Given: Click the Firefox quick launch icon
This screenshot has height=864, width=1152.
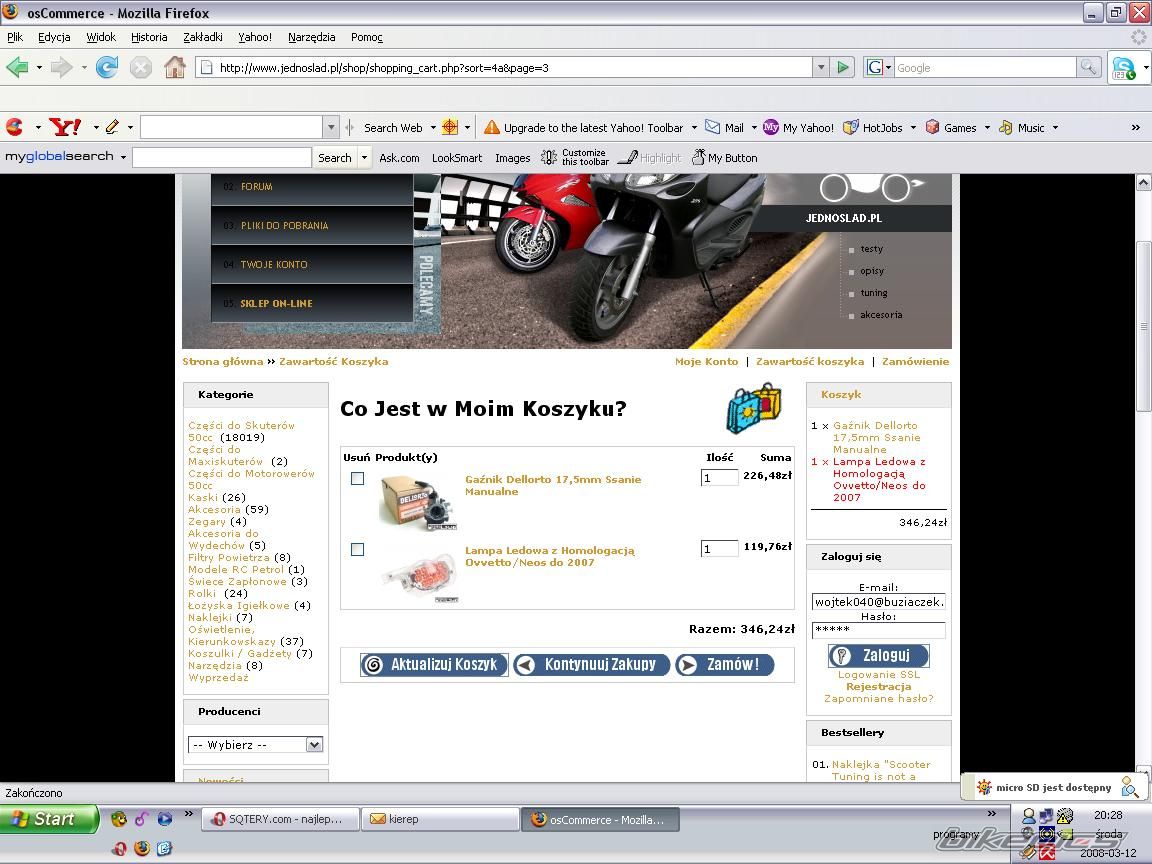Looking at the screenshot, I should (141, 849).
